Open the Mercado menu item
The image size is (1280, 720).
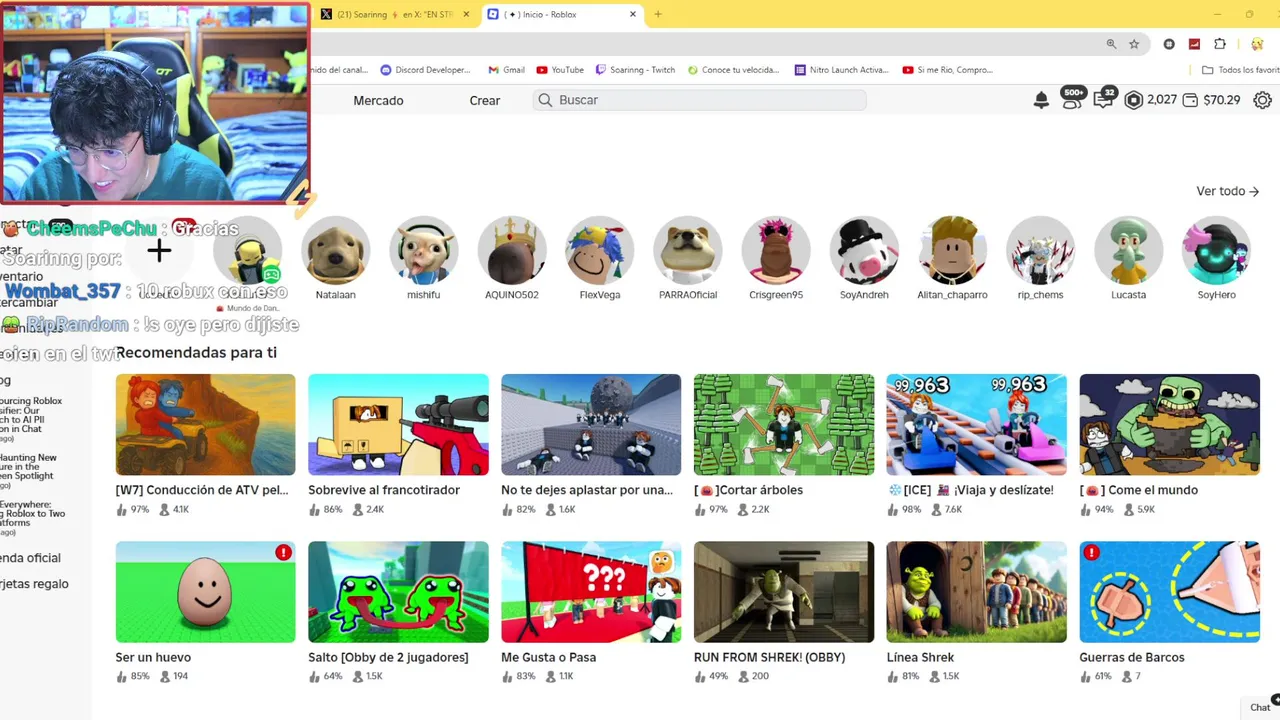click(x=378, y=100)
